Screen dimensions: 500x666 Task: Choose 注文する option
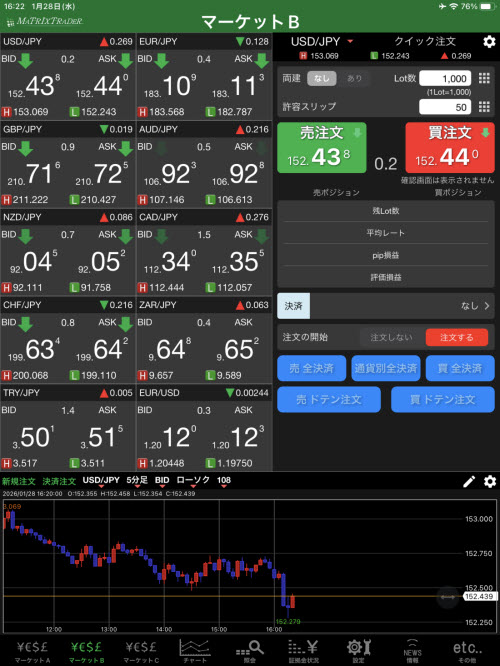[457, 338]
